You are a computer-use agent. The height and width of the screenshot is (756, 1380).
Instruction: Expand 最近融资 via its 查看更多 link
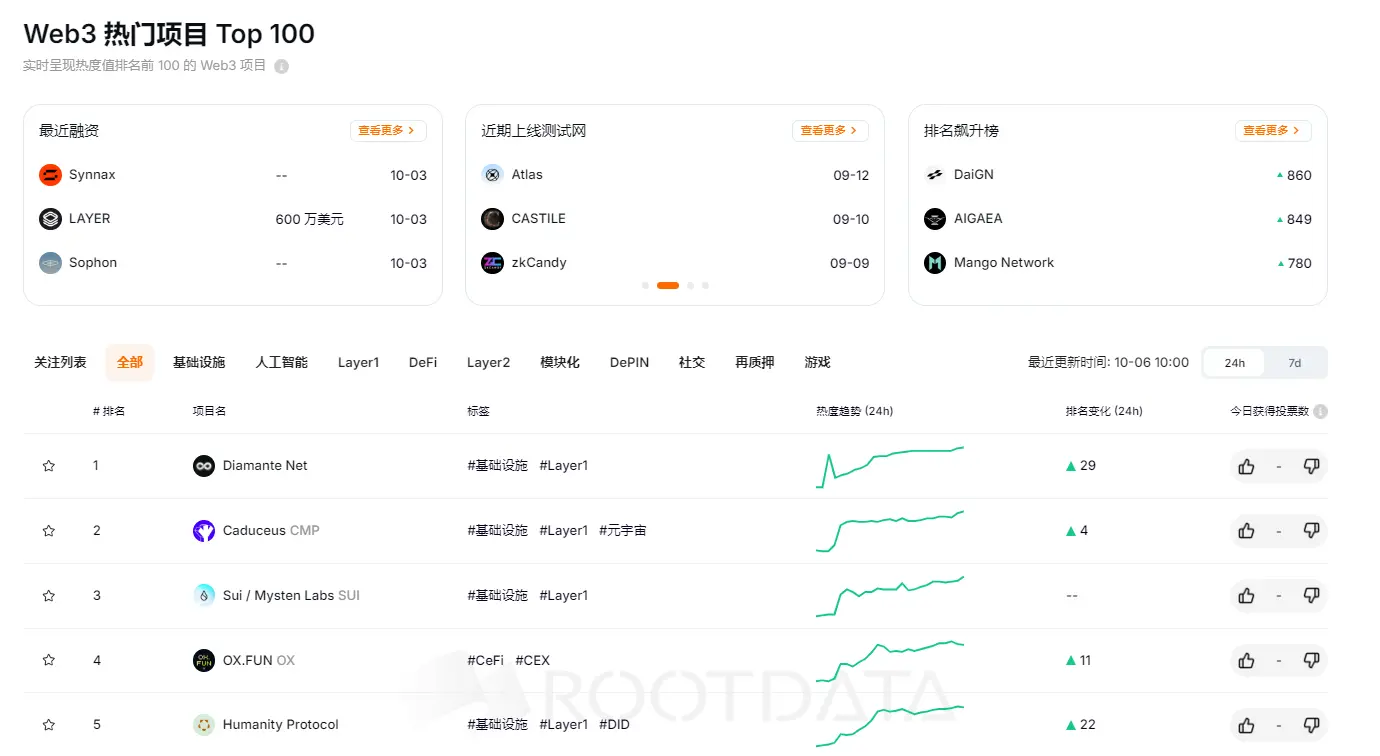coord(388,130)
